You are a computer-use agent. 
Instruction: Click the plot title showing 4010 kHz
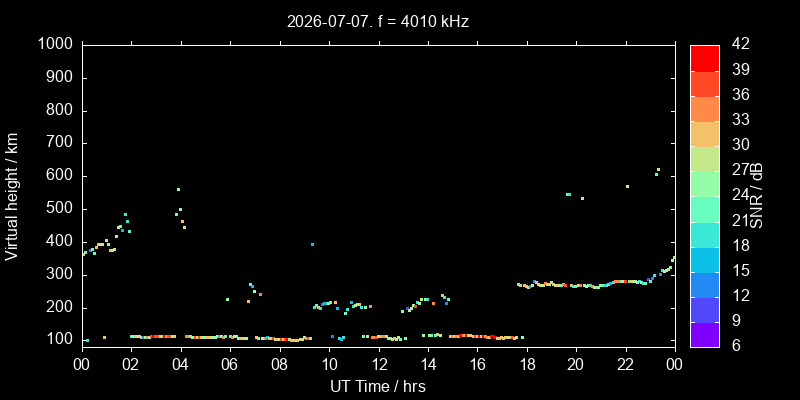pos(378,22)
